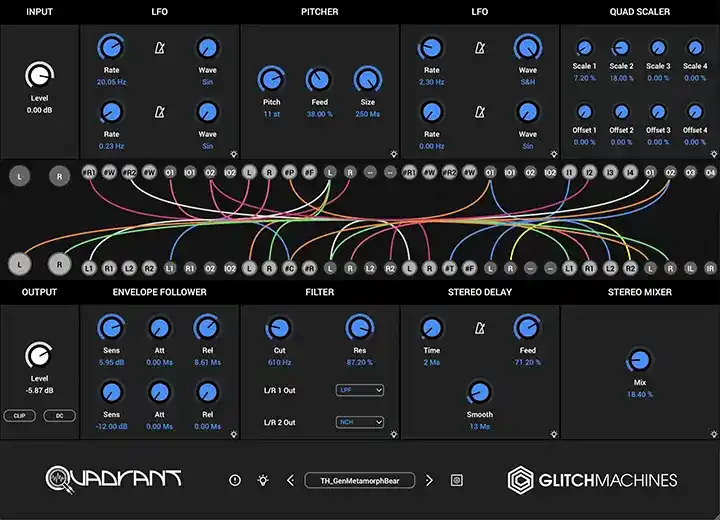
Task: Click the Glitchmachines logo
Action: 592,480
